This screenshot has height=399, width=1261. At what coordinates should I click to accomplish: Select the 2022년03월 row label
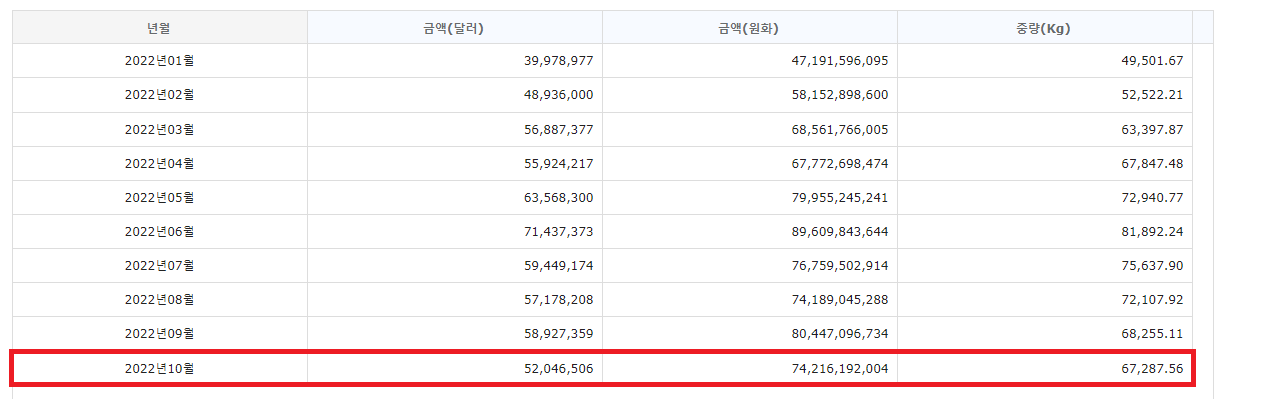(159, 129)
